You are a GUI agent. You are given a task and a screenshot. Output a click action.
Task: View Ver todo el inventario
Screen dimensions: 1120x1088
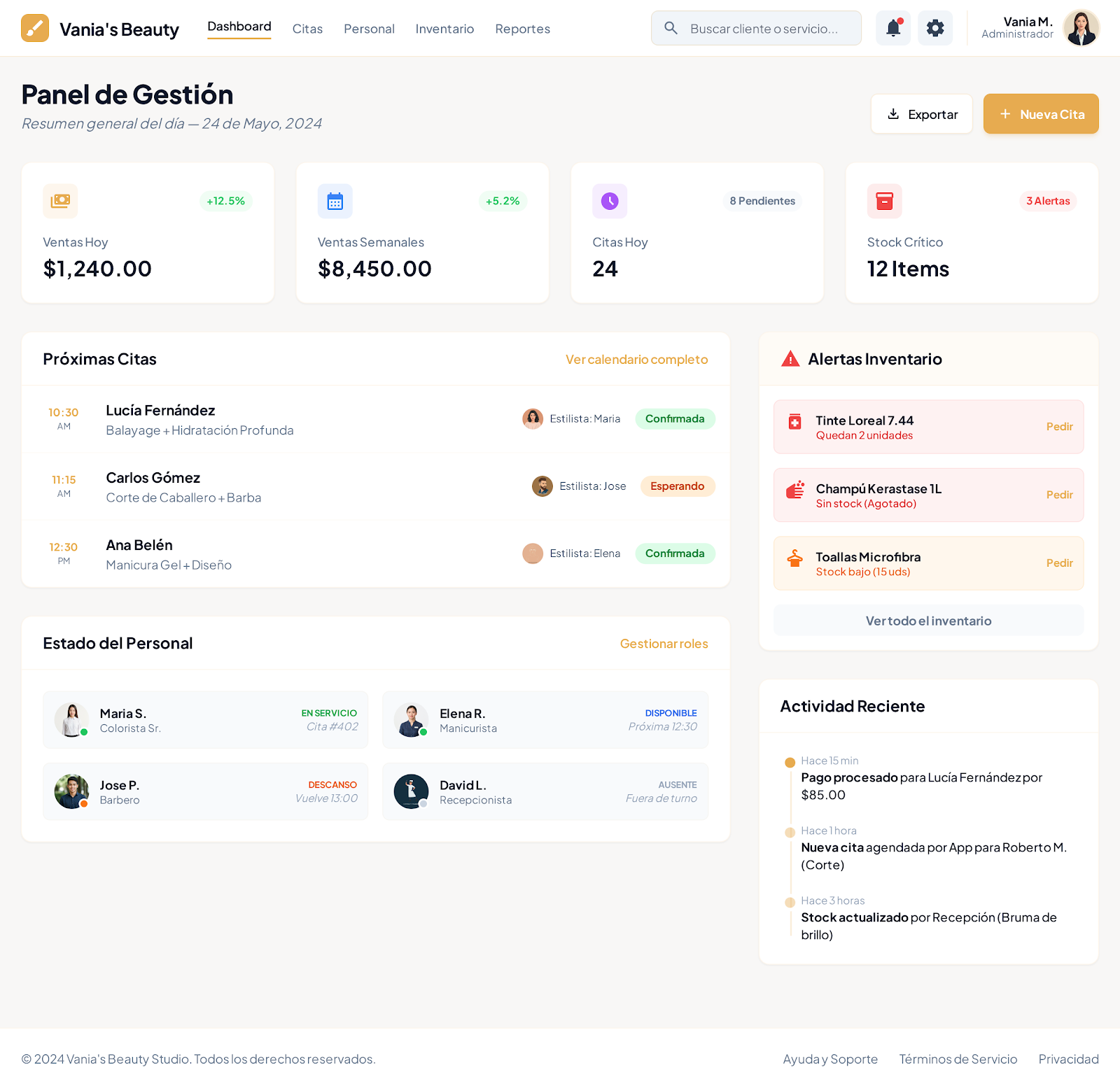pos(928,620)
